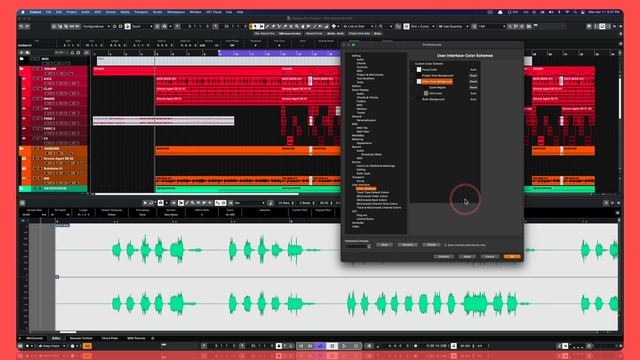This screenshot has width=640, height=360.
Task: Switch to the MixConsole lower zone tab
Action: (x=35, y=338)
